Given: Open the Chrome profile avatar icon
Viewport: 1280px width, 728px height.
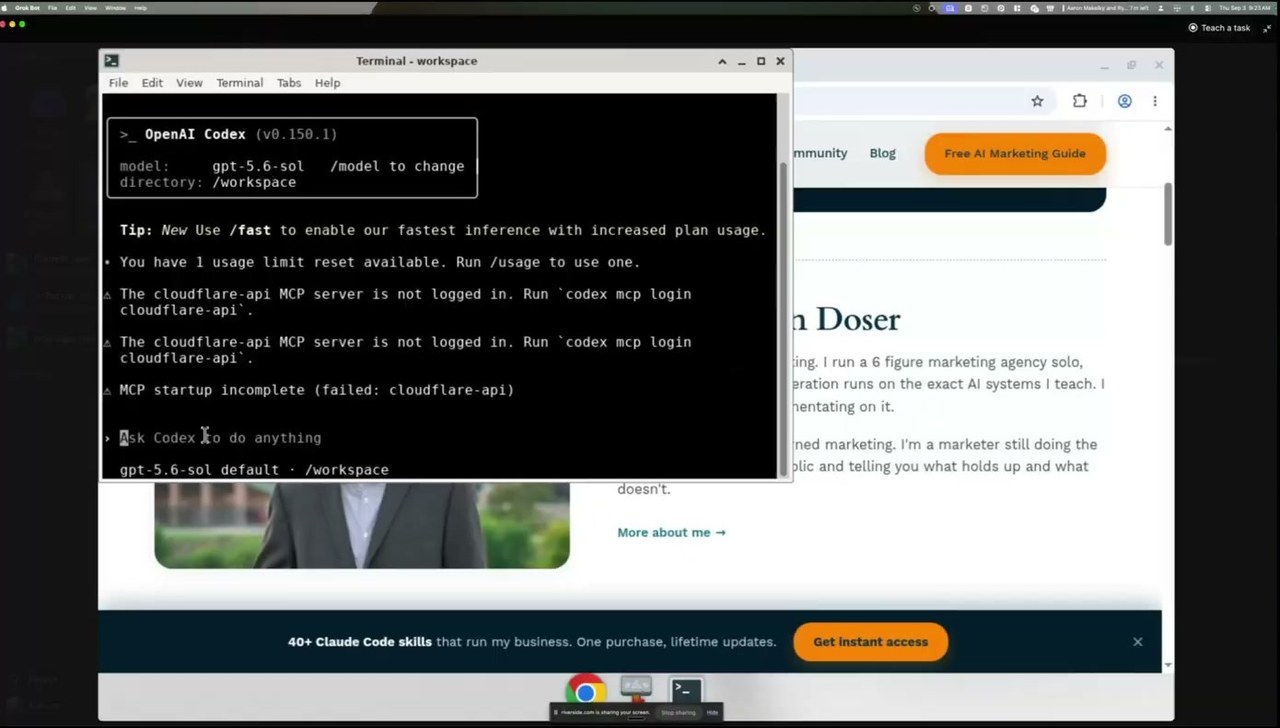Looking at the screenshot, I should pyautogui.click(x=1124, y=101).
